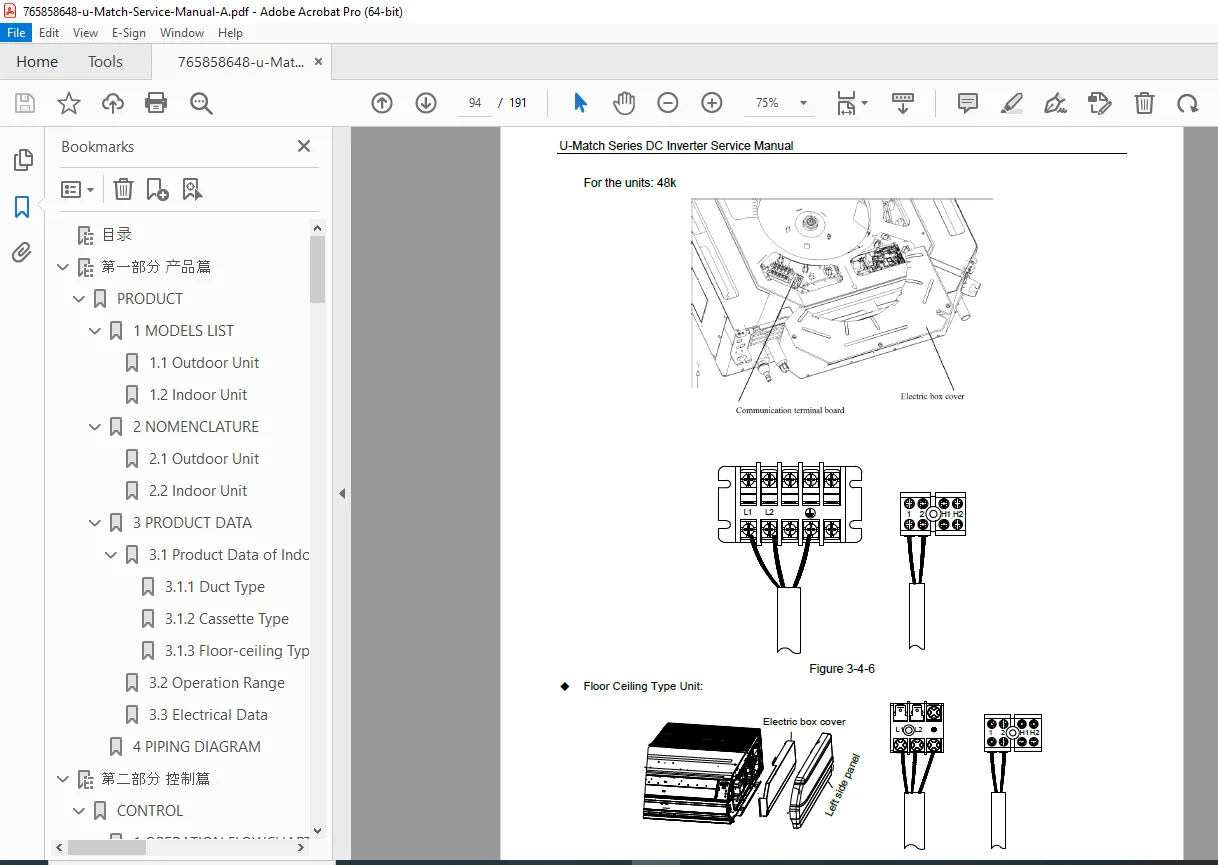The width and height of the screenshot is (1218, 865).
Task: Zoom in with the plus icon
Action: click(712, 103)
